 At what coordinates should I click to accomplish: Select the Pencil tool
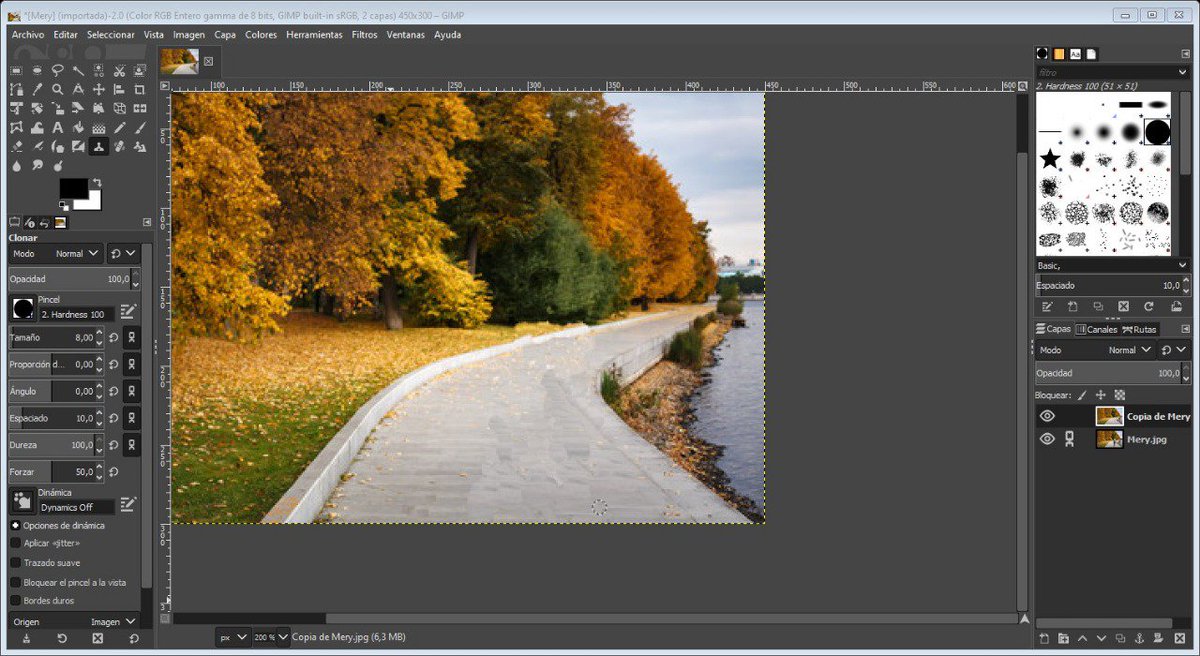point(119,127)
